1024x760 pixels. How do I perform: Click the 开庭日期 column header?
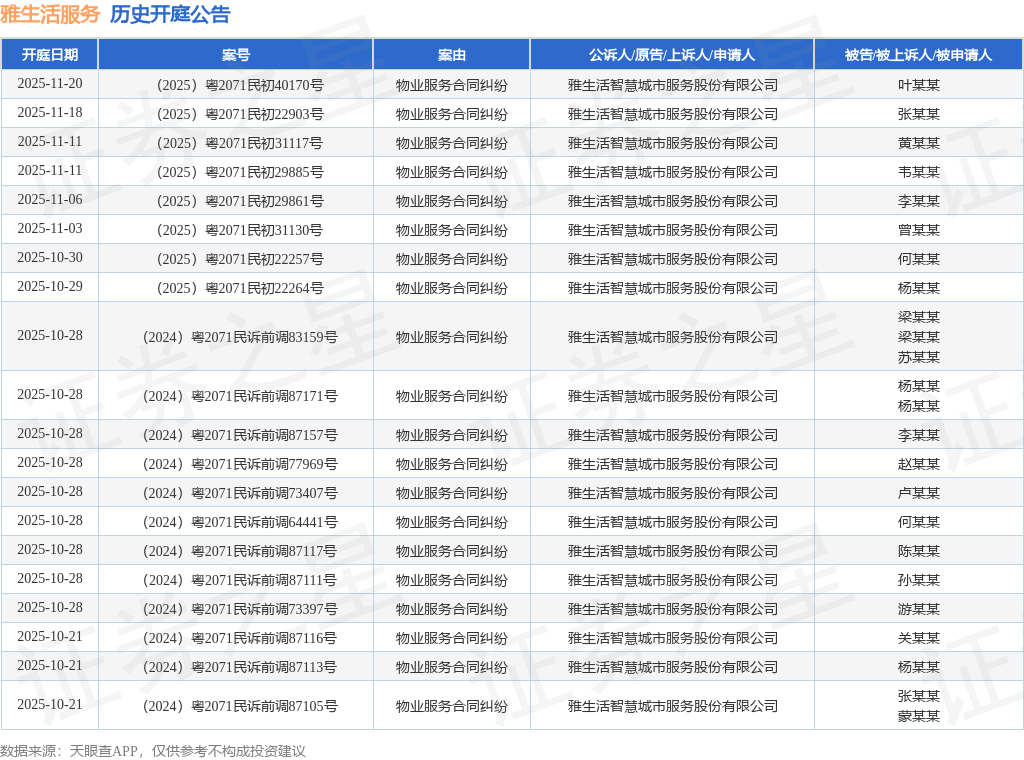tap(50, 55)
